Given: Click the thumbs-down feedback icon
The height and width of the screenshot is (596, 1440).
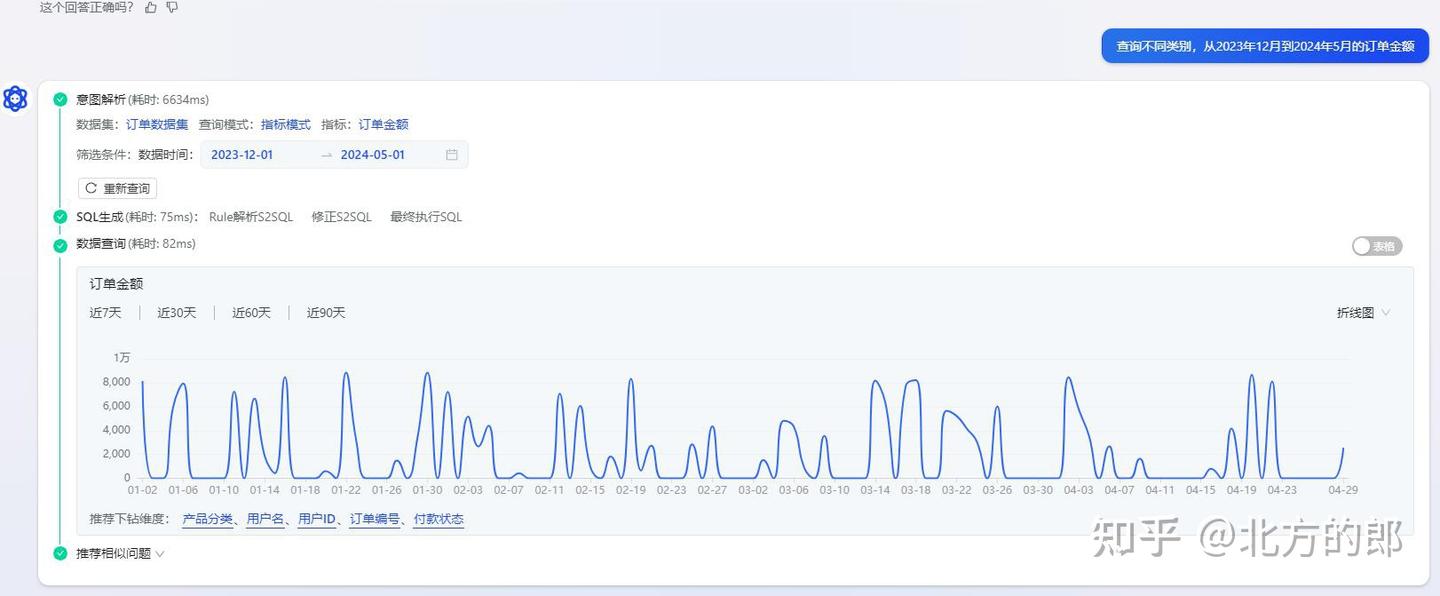Looking at the screenshot, I should [x=172, y=7].
